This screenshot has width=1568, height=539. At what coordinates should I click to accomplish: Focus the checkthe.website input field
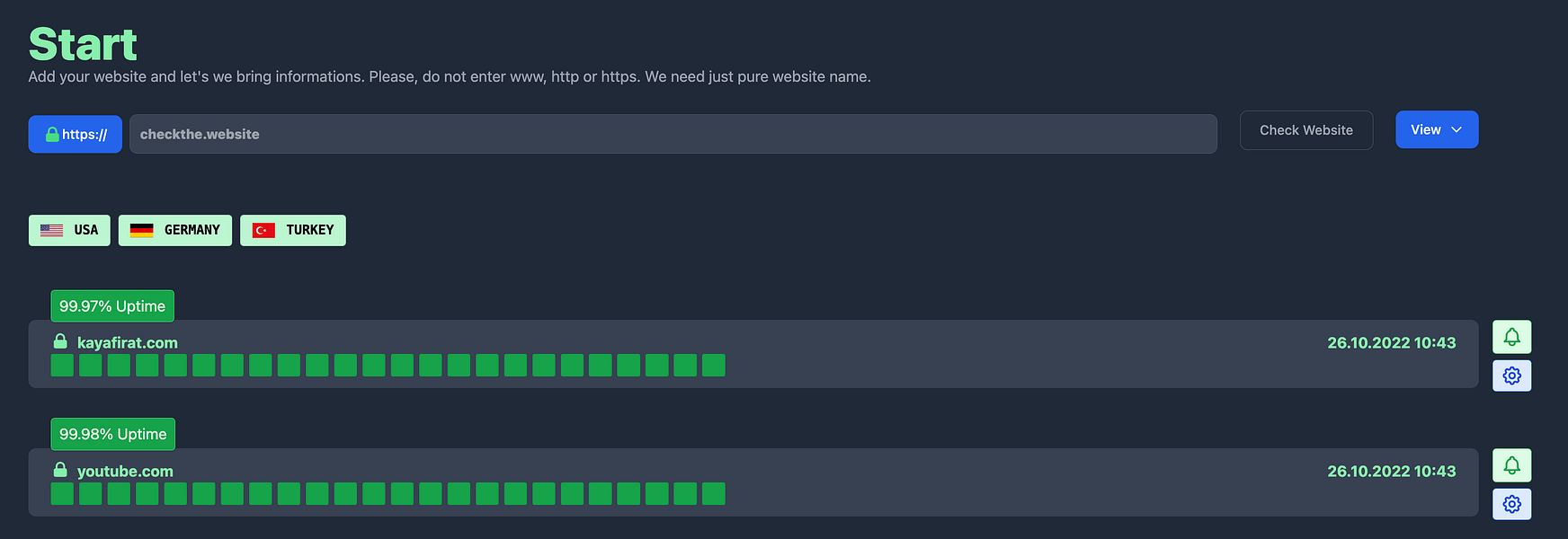[673, 134]
